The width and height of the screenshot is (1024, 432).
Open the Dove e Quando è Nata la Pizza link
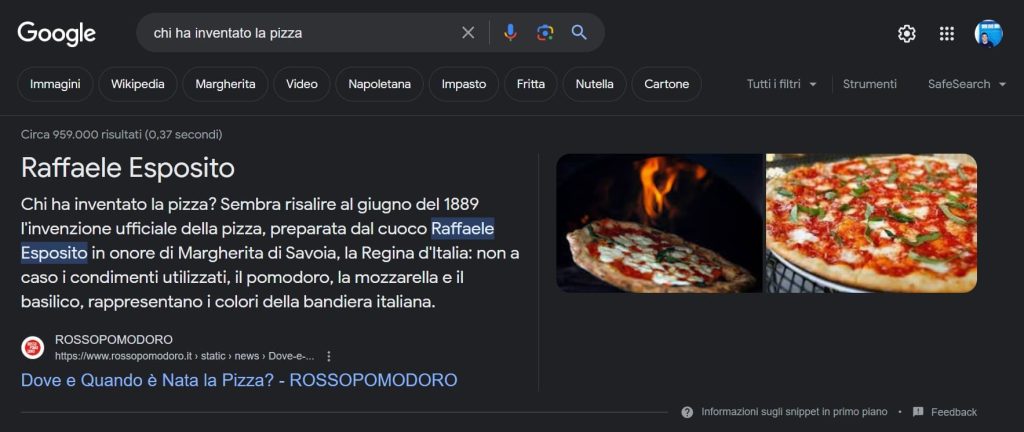[239, 380]
